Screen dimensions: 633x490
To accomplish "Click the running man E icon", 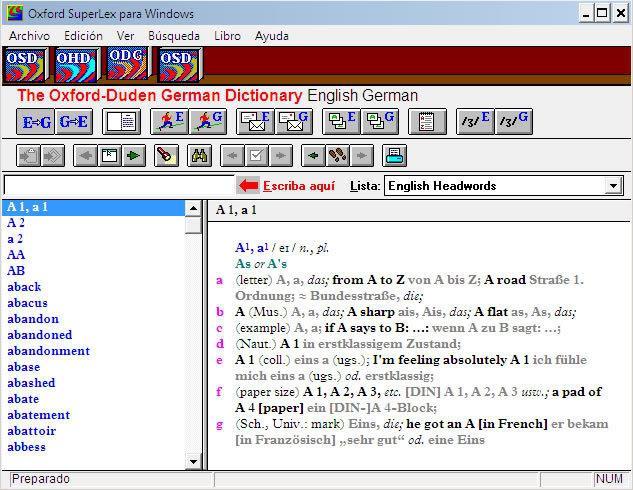I will pyautogui.click(x=169, y=121).
